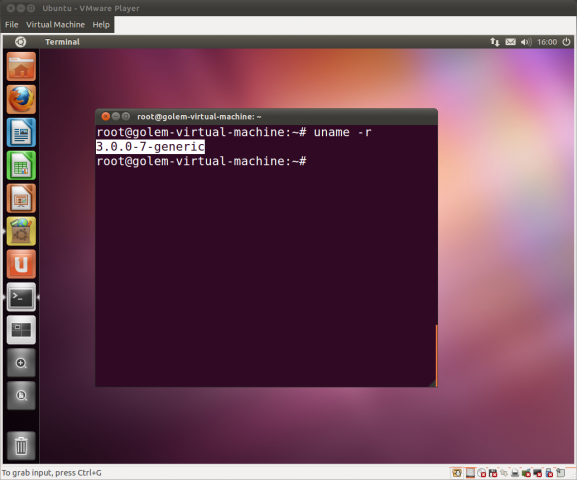Click the terminal title root@golem-virtual-machine: ~

tap(199, 117)
